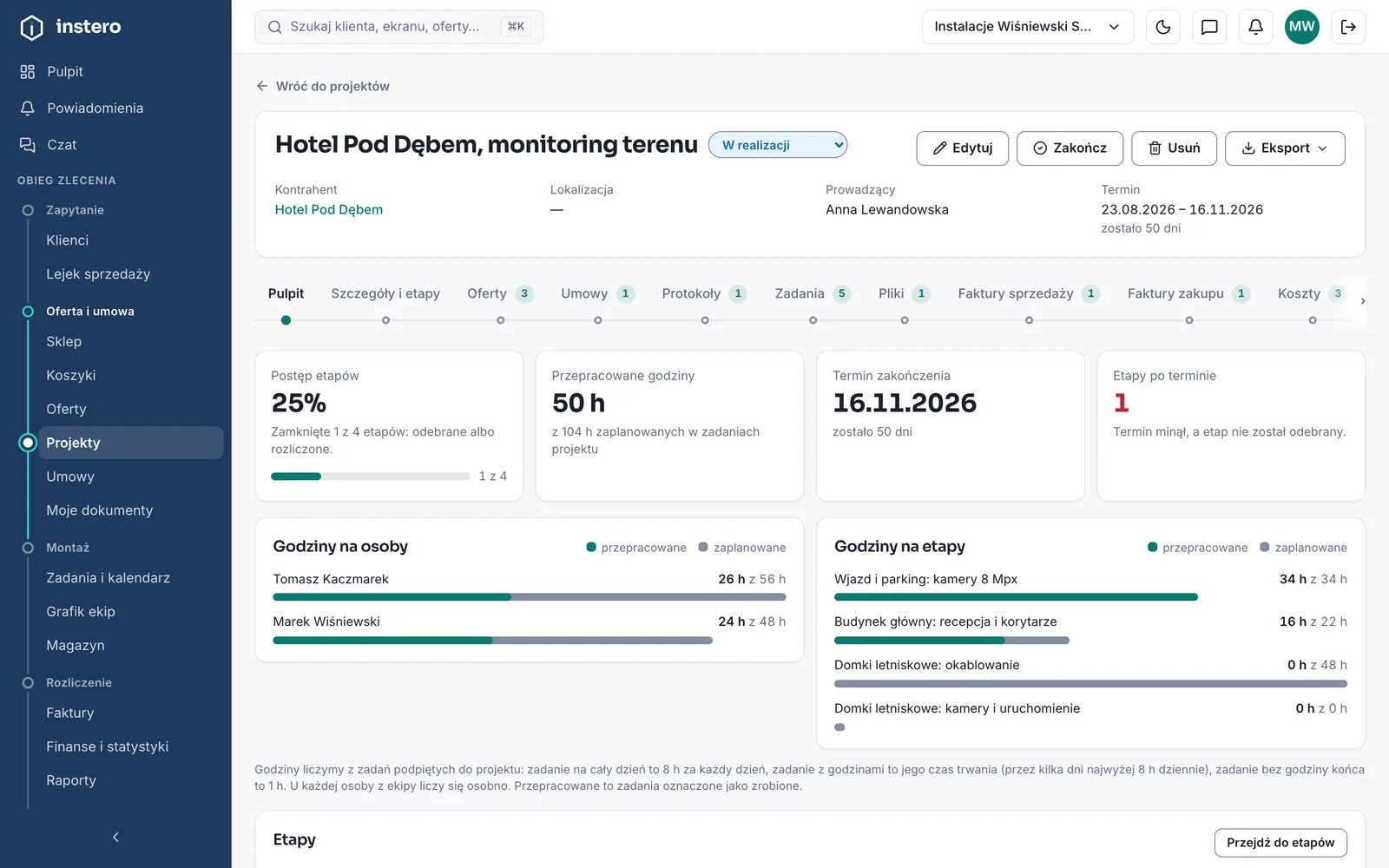Delete the project with Usuń
This screenshot has height=868, width=1389.
[1174, 148]
